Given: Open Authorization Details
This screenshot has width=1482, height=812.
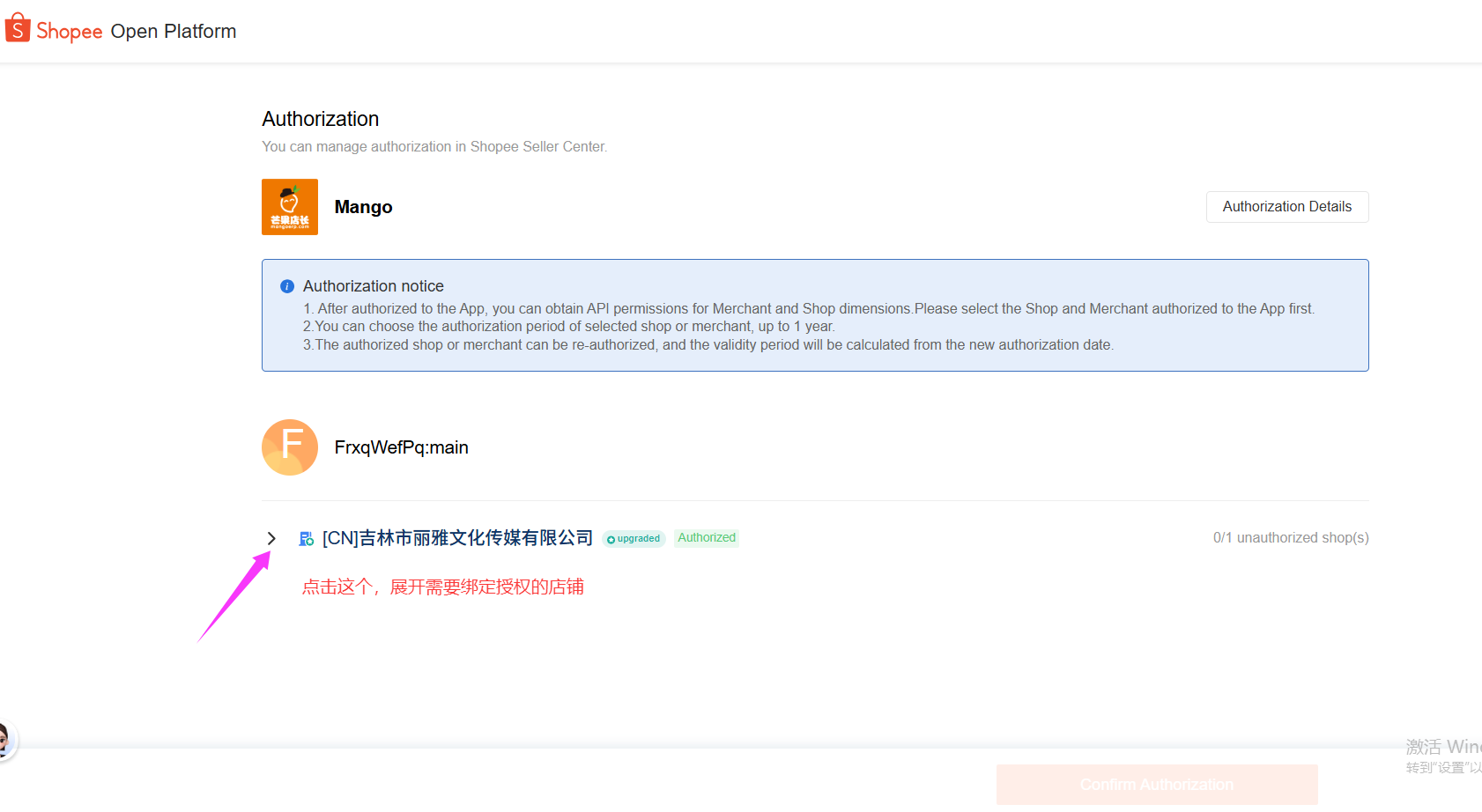Looking at the screenshot, I should (1286, 207).
